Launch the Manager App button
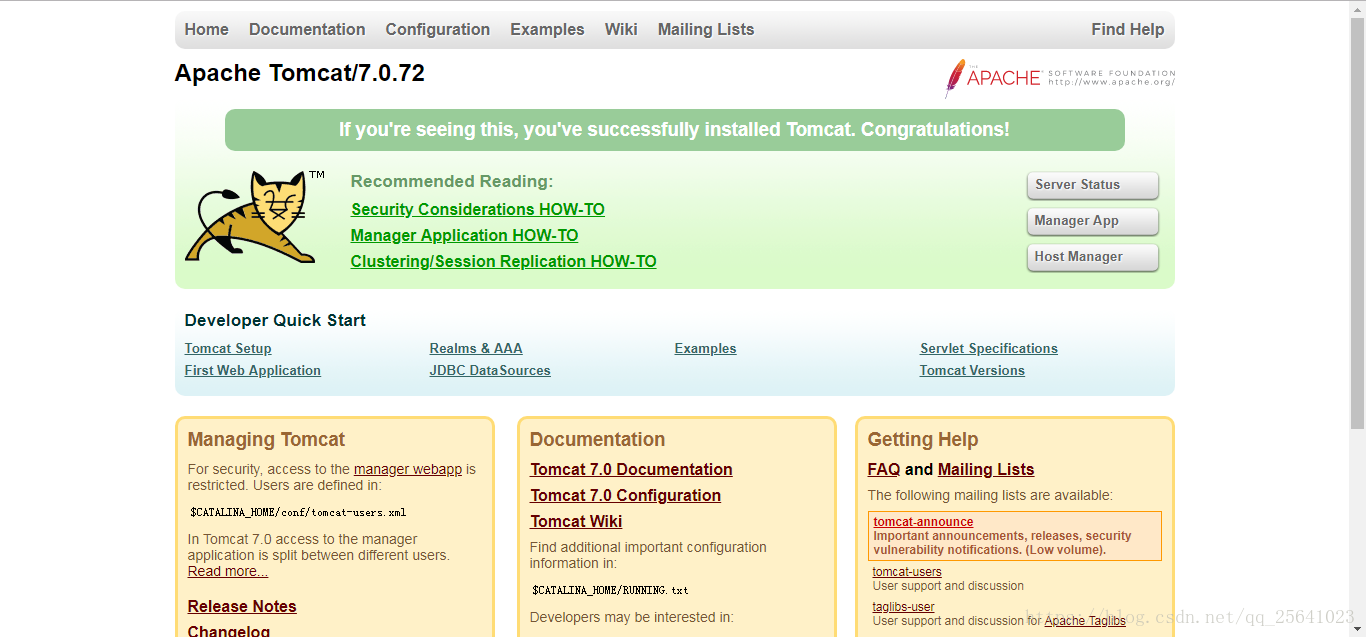Image resolution: width=1366 pixels, height=637 pixels. pos(1092,221)
